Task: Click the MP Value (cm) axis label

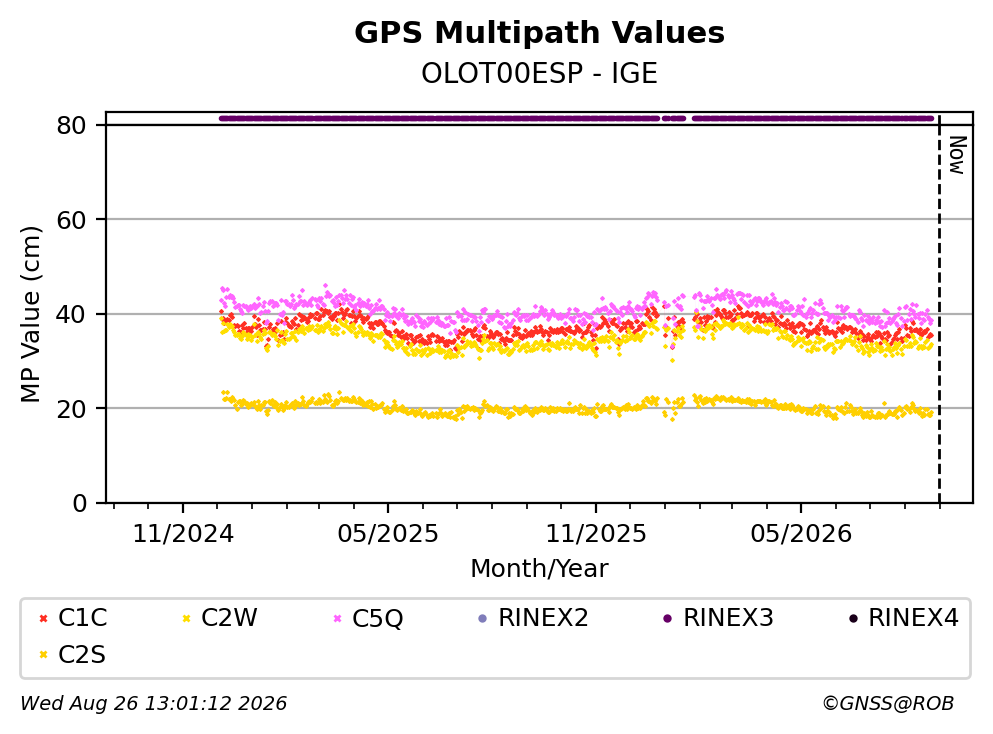Action: click(x=30, y=314)
